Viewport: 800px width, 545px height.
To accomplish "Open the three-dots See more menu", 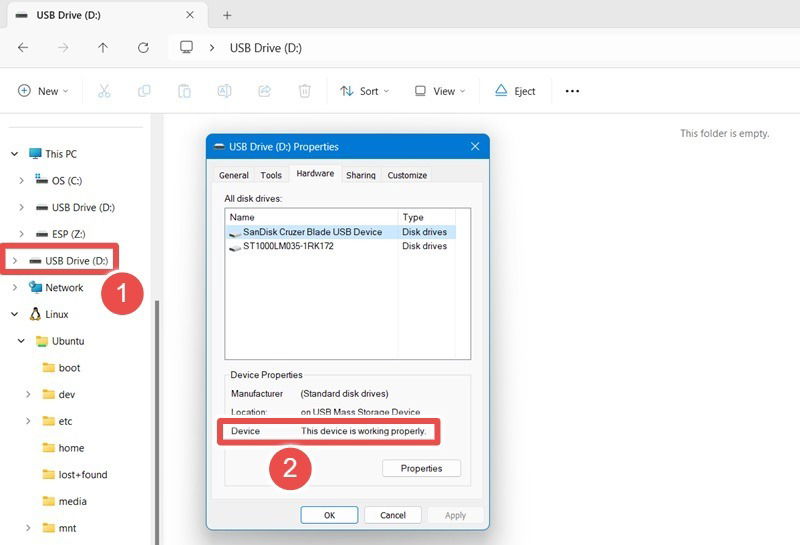I will 572,91.
